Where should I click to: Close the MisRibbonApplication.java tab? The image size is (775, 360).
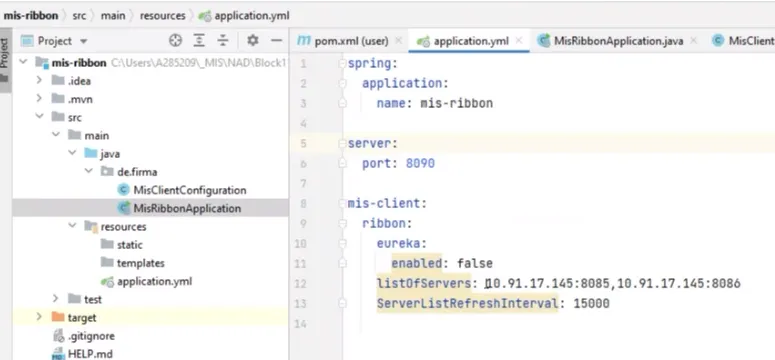click(x=693, y=41)
